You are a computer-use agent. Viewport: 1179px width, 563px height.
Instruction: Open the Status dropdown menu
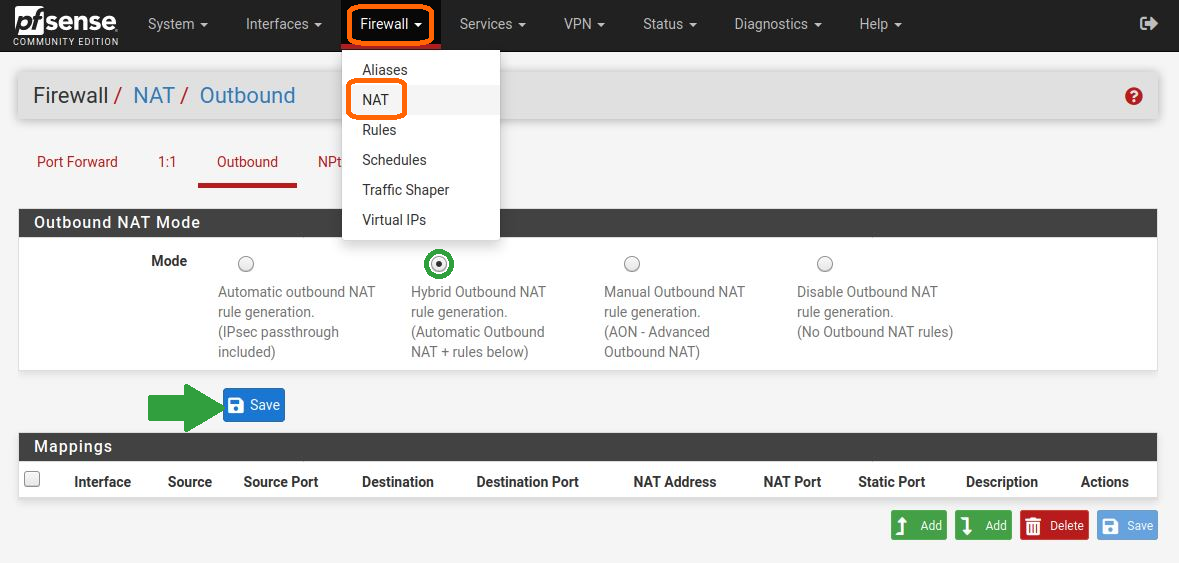[669, 24]
